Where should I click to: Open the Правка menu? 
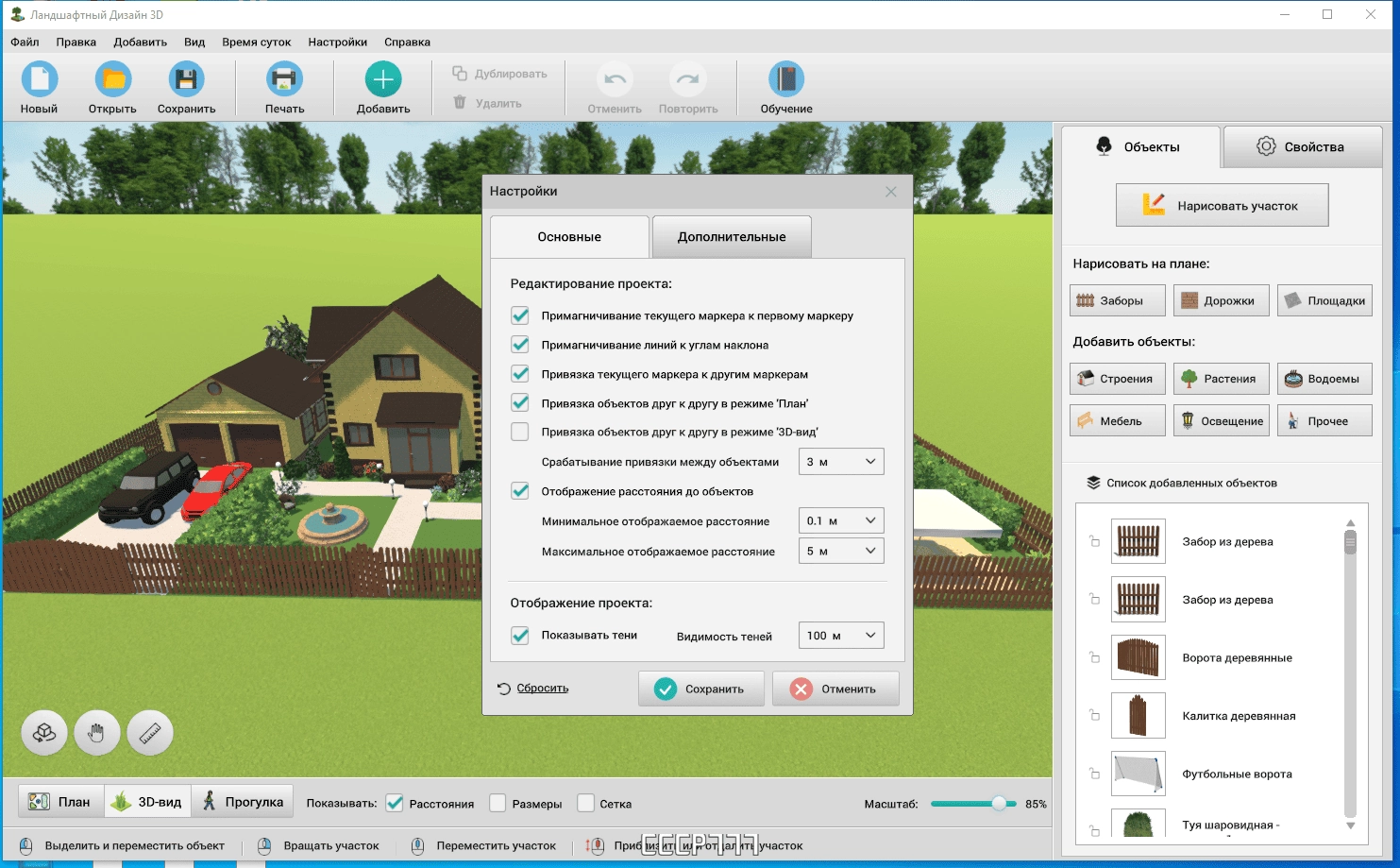click(76, 42)
